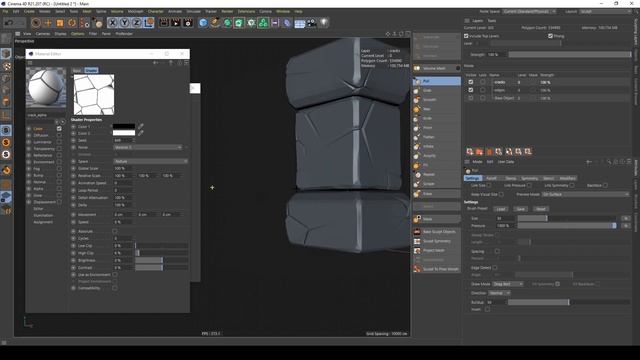Viewport: 640px width, 360px height.
Task: Open the Preview Mode dropdown
Action: coord(585,195)
